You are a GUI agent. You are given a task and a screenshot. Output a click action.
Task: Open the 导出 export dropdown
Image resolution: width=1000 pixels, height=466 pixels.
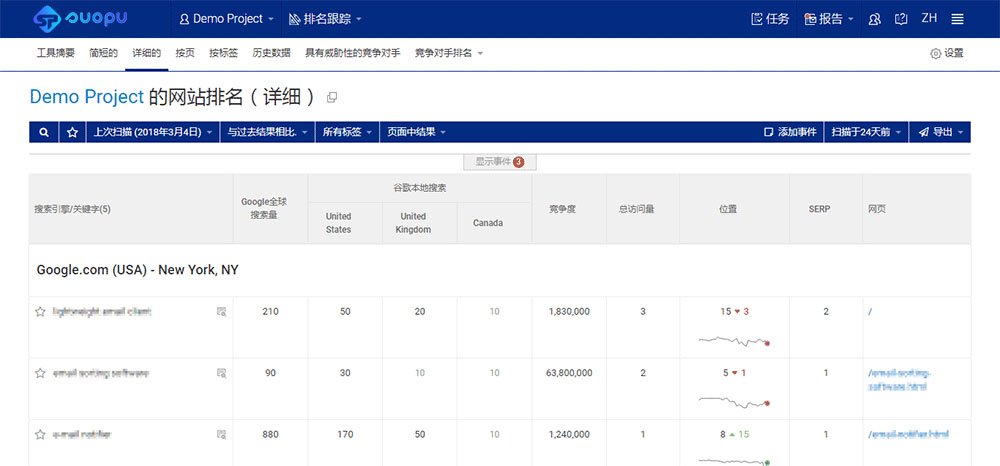940,132
